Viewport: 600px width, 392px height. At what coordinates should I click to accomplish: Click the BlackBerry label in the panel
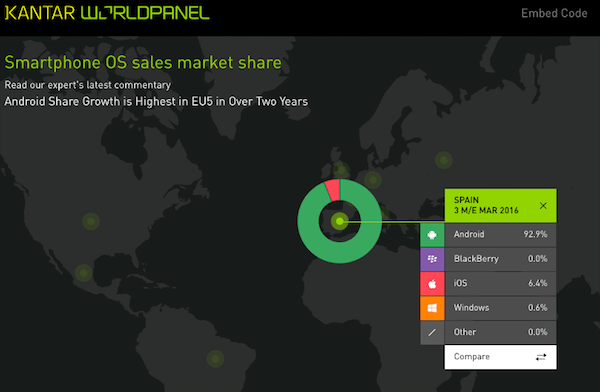click(476, 259)
